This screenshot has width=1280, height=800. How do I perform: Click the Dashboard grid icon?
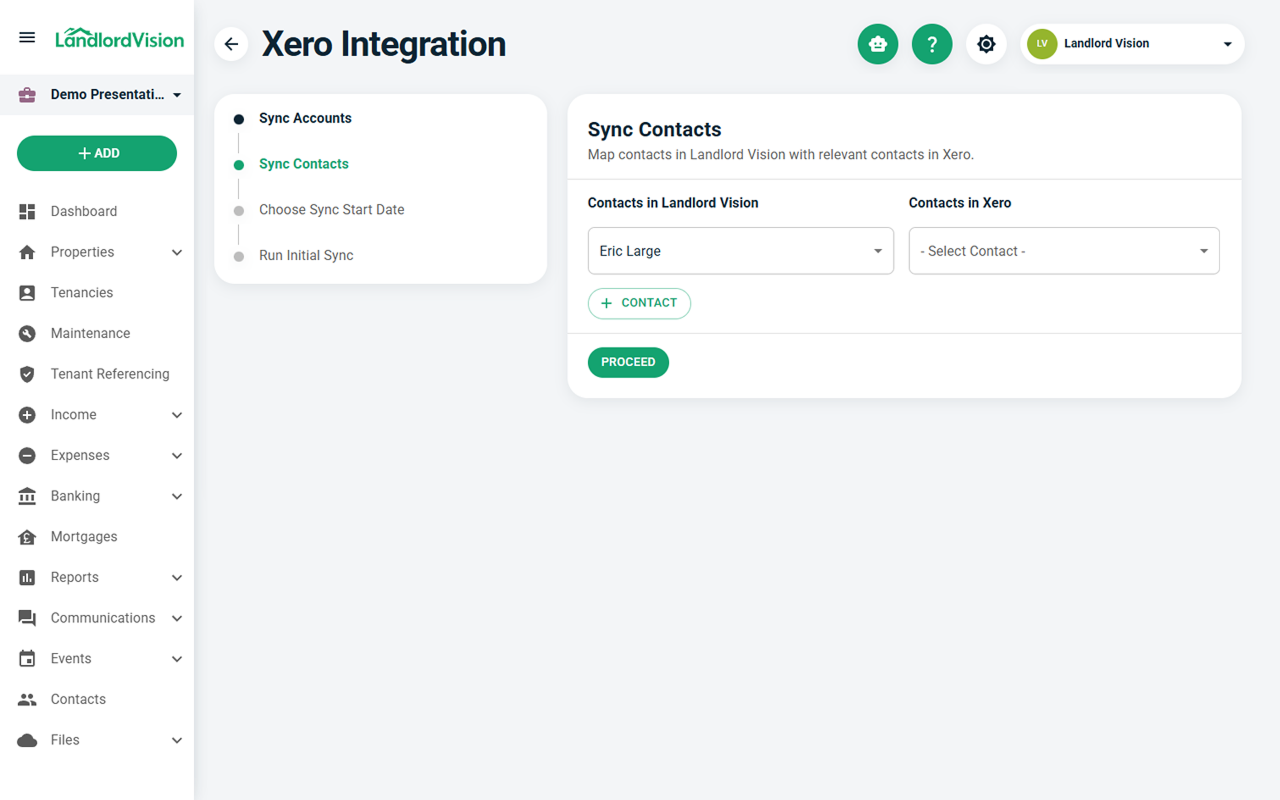(x=27, y=211)
